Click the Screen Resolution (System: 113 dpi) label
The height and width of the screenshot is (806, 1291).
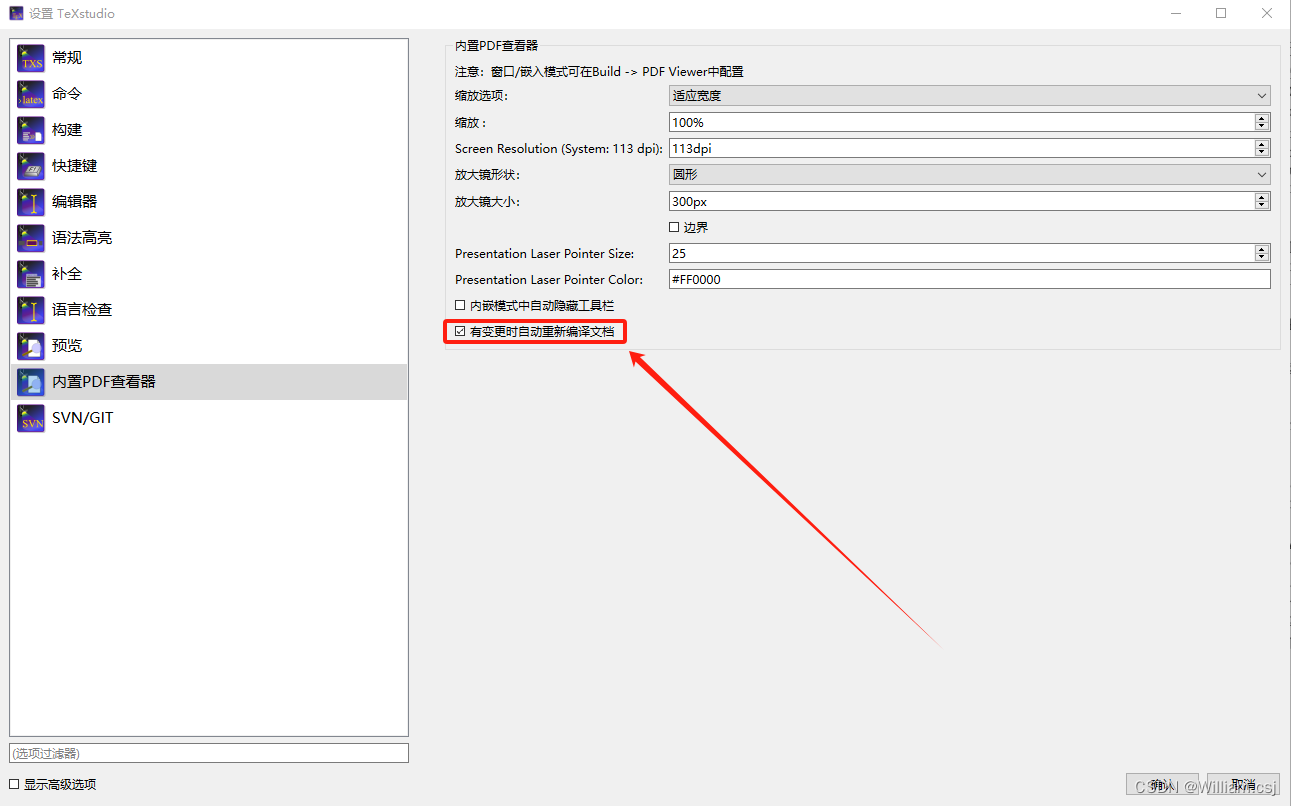coord(559,148)
